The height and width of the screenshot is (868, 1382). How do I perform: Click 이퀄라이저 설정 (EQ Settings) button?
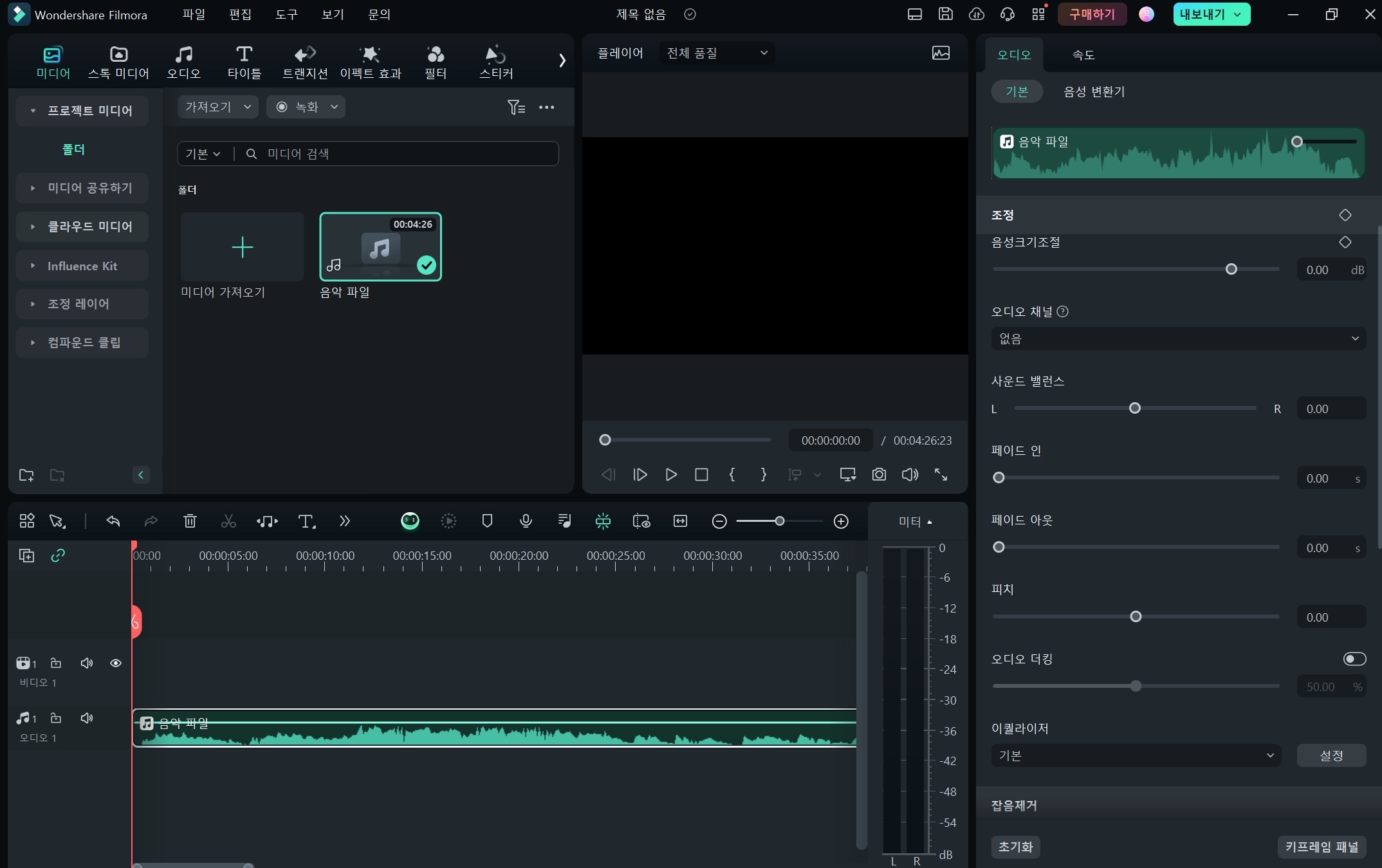point(1331,755)
